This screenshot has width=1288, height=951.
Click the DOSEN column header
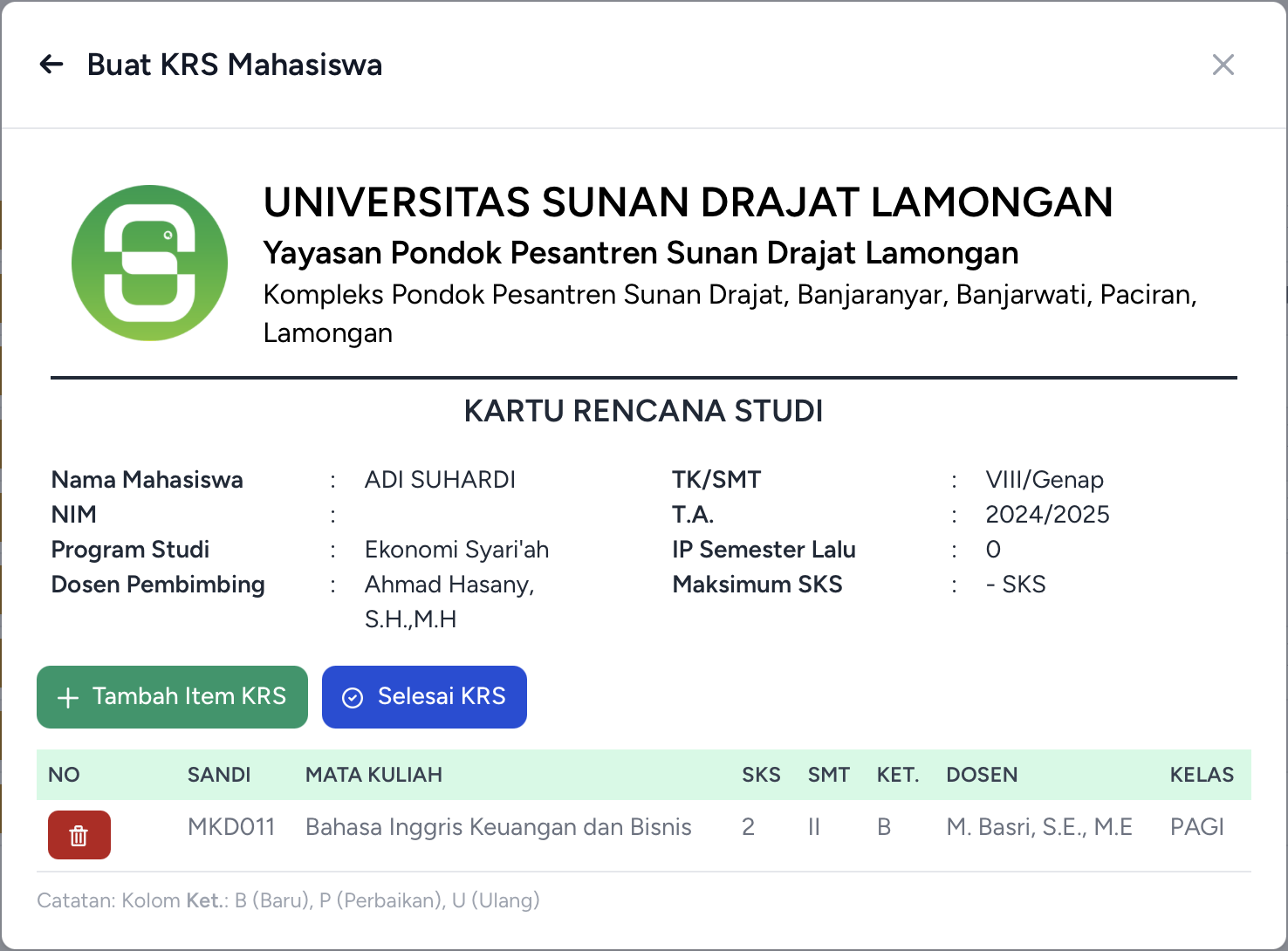982,775
